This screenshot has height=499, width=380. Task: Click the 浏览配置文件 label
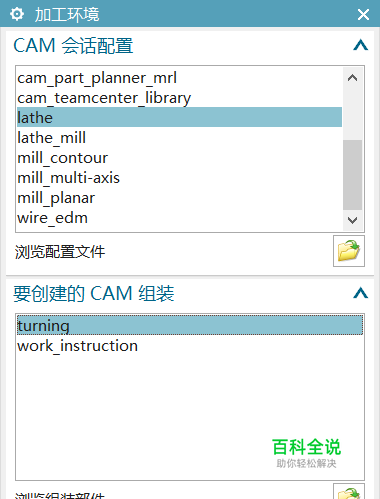pyautogui.click(x=60, y=252)
